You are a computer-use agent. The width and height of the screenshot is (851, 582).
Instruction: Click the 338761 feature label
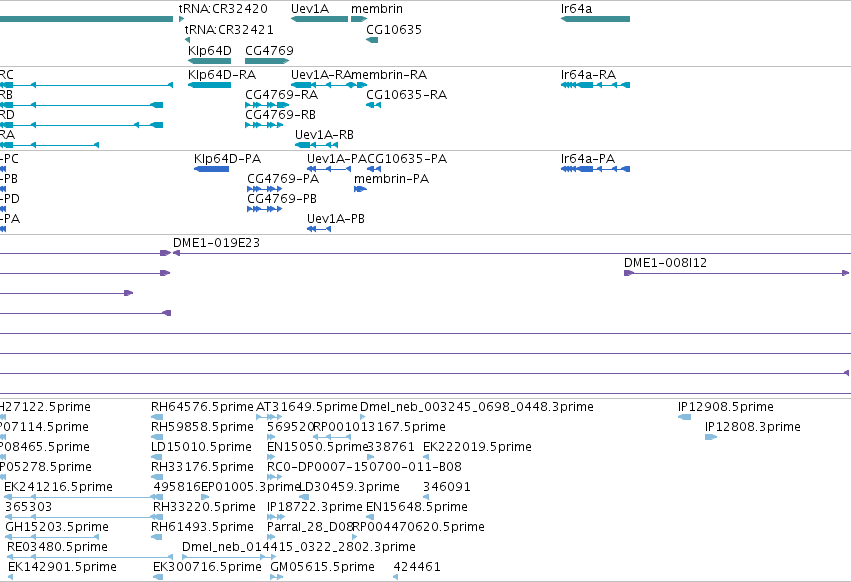(391, 447)
